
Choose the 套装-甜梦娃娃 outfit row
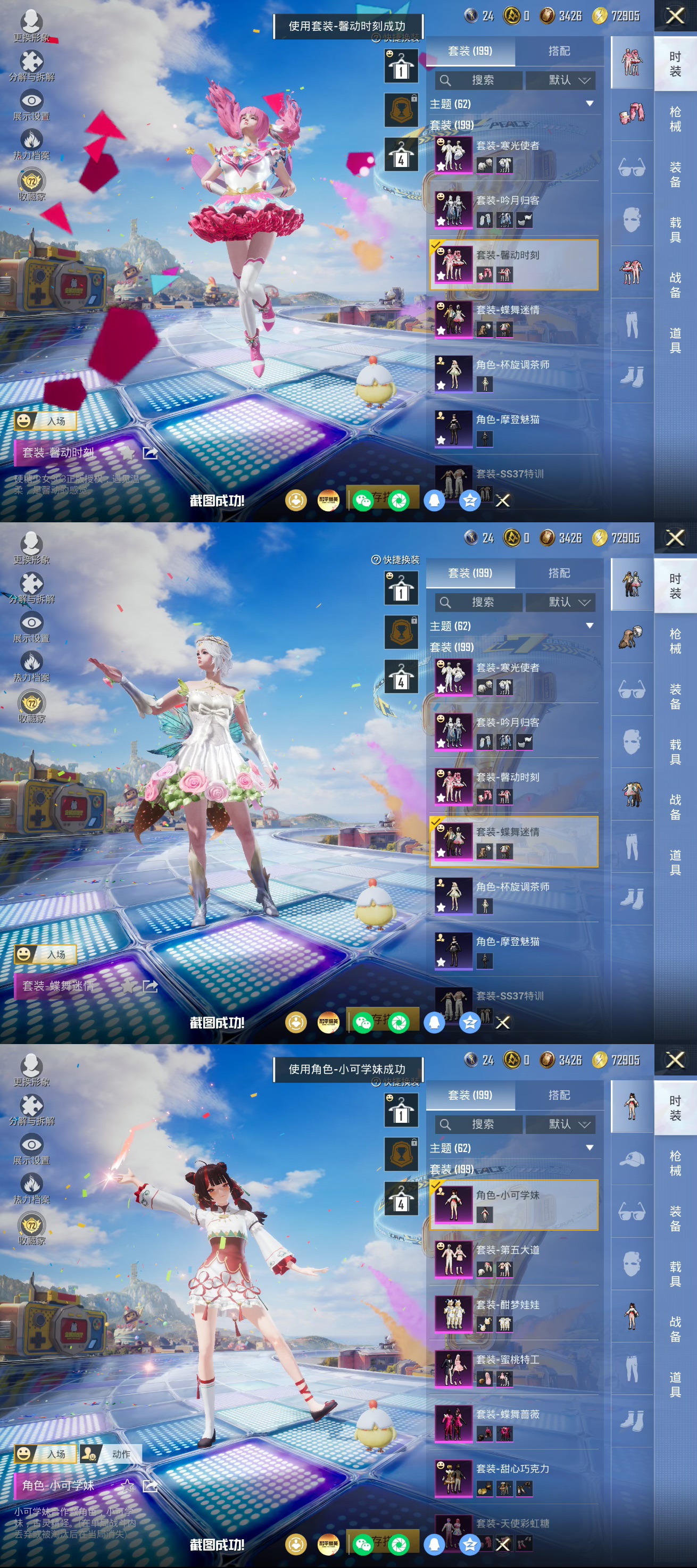pos(514,1315)
